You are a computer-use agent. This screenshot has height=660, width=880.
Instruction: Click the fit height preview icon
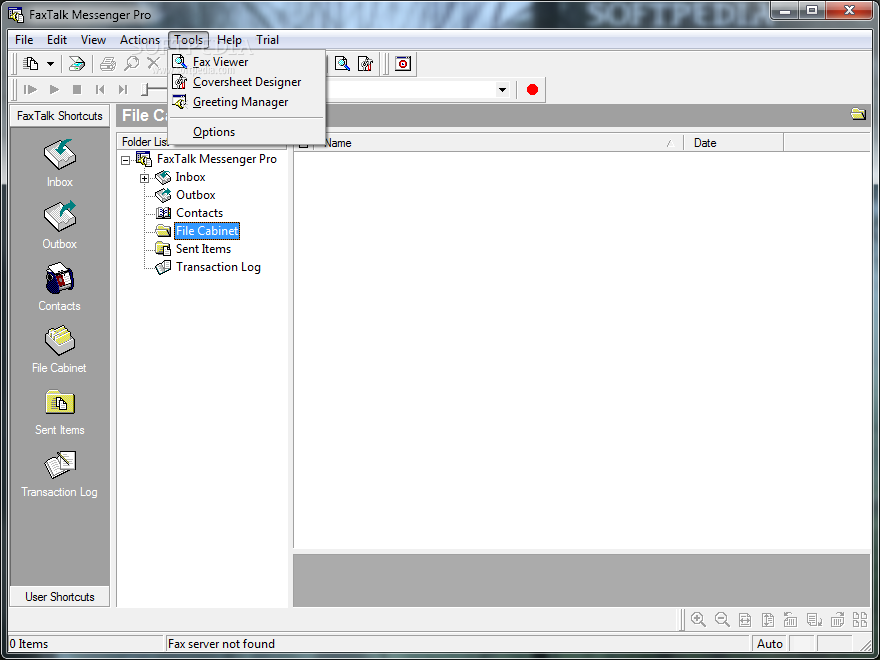coord(768,620)
